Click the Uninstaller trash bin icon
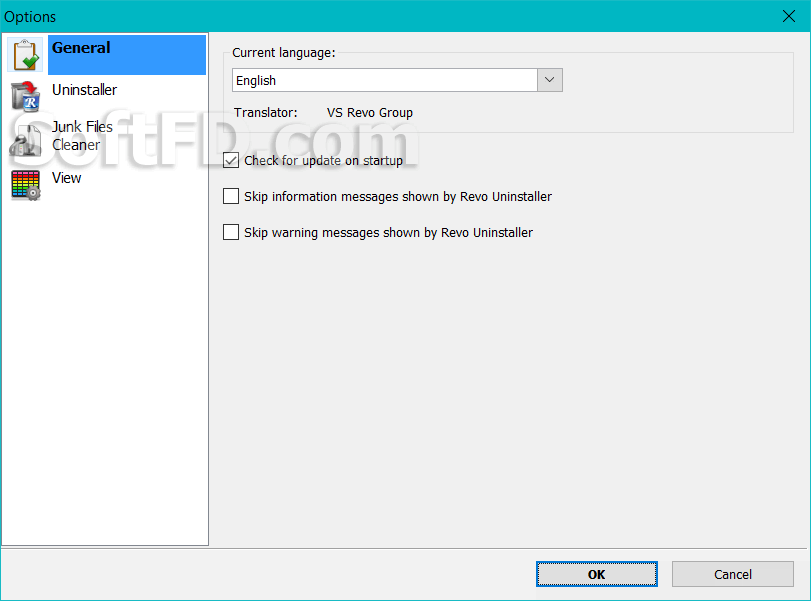 [25, 96]
